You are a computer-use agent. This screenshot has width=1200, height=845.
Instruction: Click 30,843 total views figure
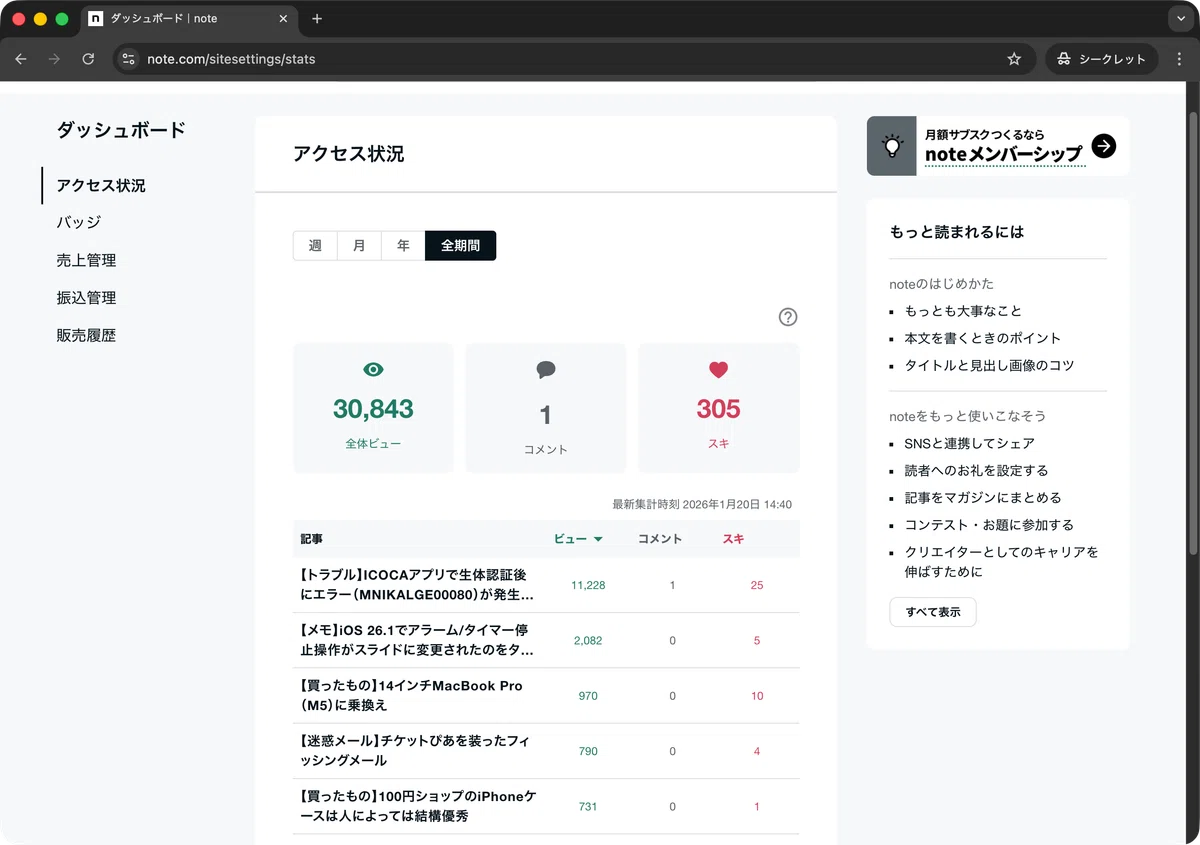click(373, 409)
